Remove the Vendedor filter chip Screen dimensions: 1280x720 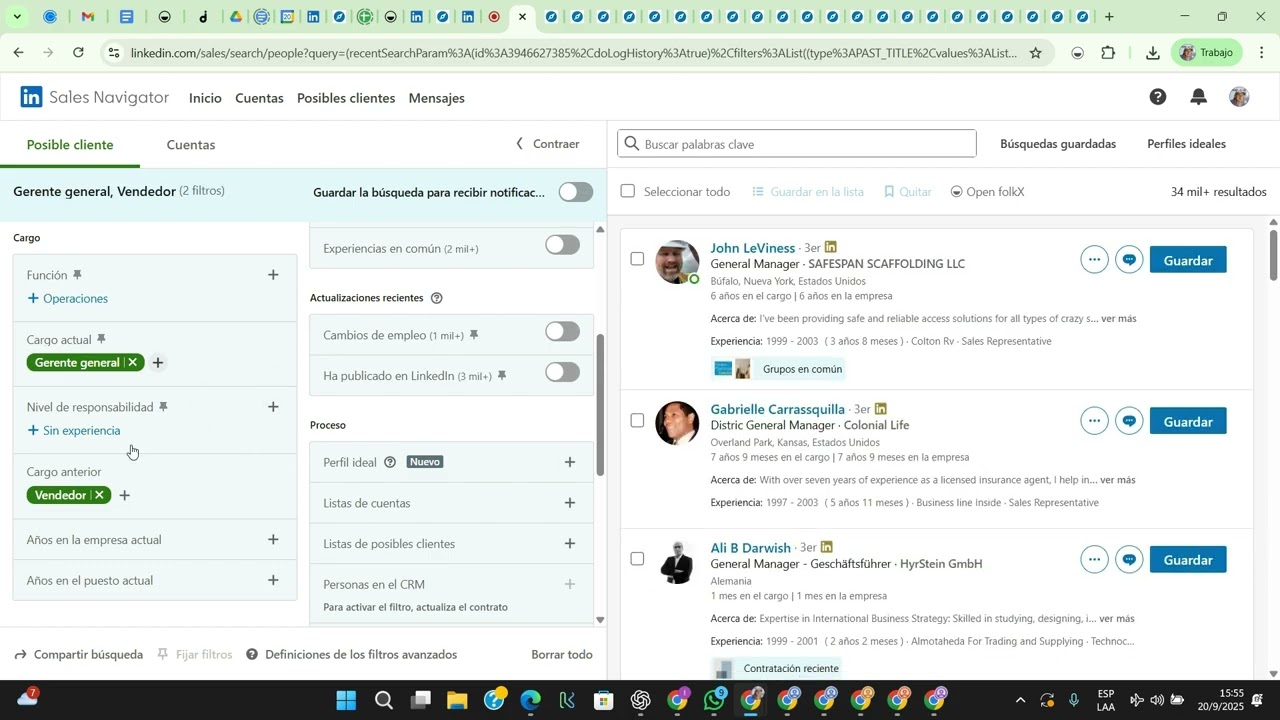pos(99,495)
